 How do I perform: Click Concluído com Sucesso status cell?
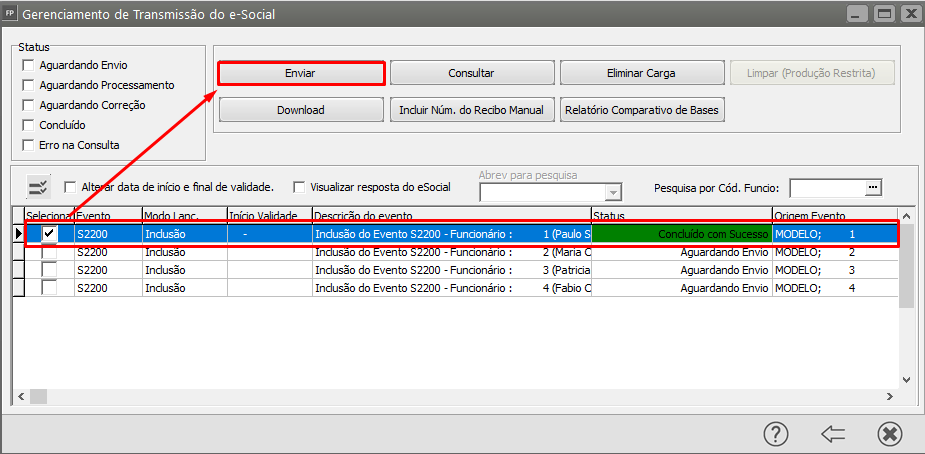[682, 234]
